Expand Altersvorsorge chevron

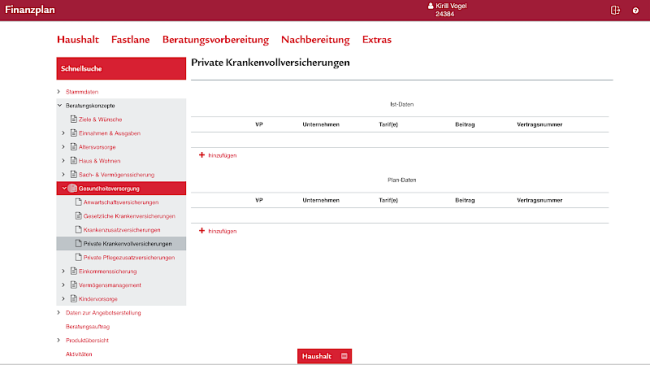63,146
